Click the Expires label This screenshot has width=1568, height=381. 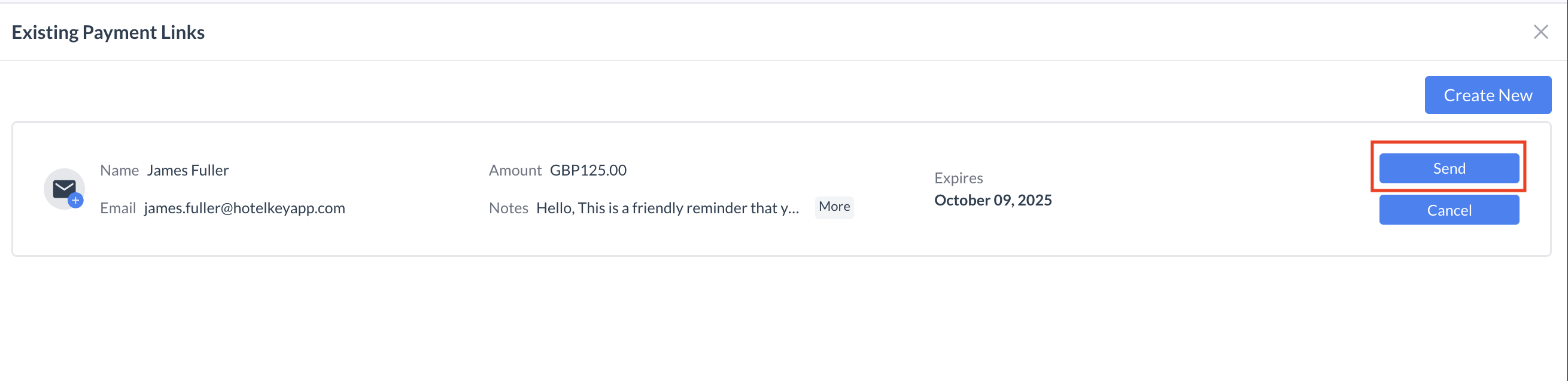coord(958,178)
